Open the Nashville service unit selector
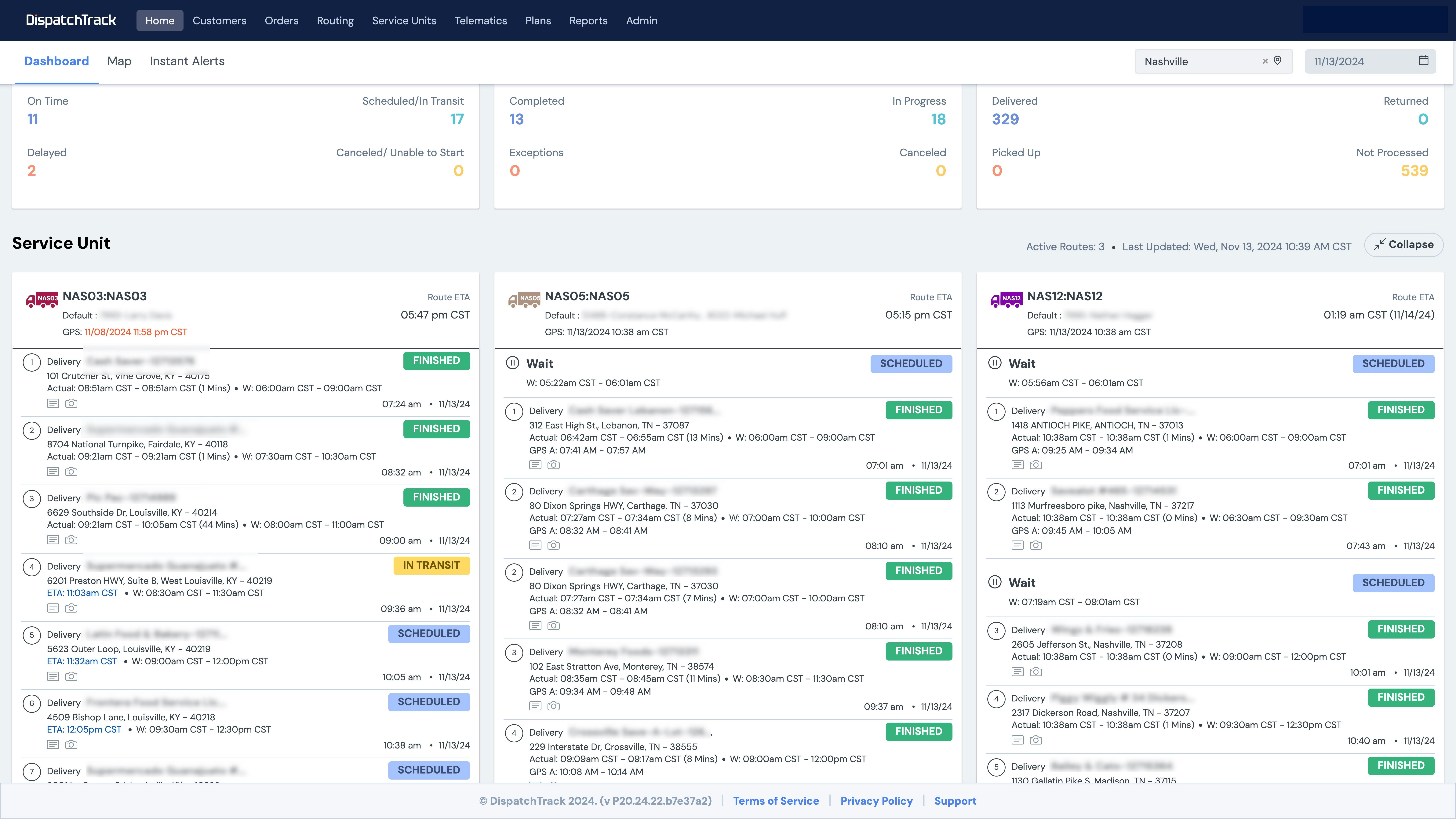This screenshot has width=1456, height=819. click(1187, 61)
